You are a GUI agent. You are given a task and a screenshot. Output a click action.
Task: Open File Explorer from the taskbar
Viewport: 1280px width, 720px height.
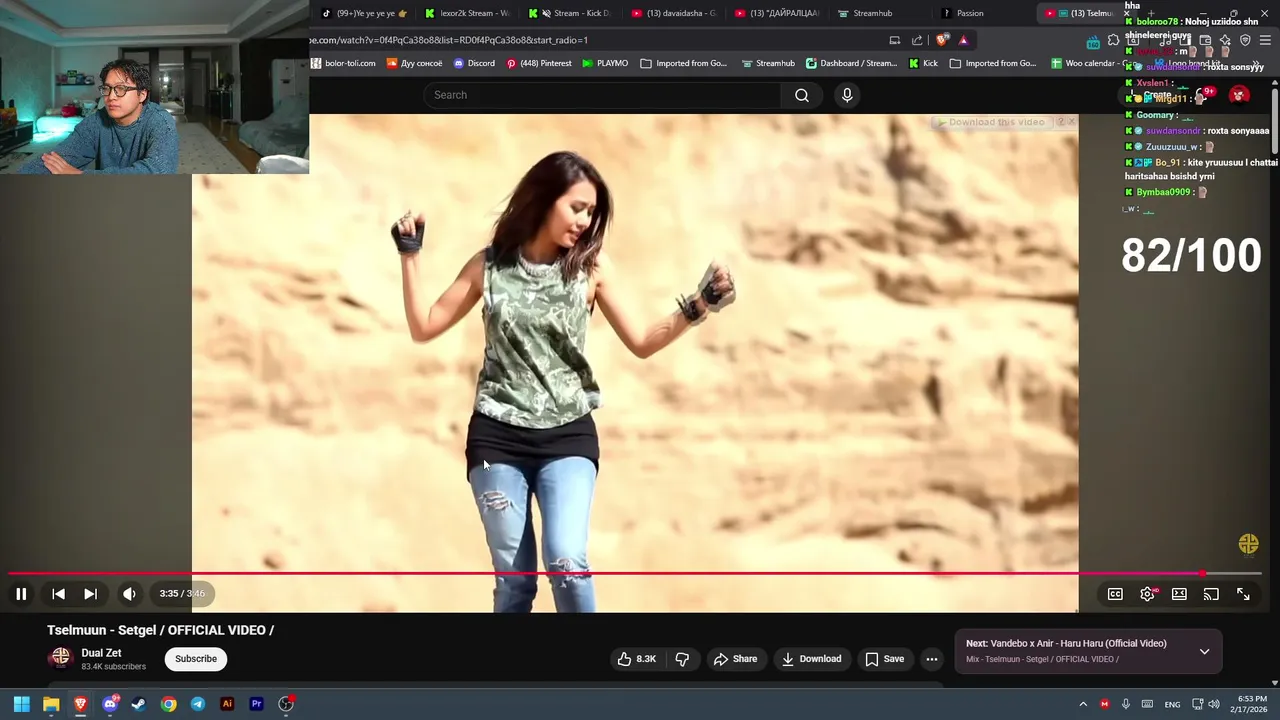pyautogui.click(x=51, y=704)
